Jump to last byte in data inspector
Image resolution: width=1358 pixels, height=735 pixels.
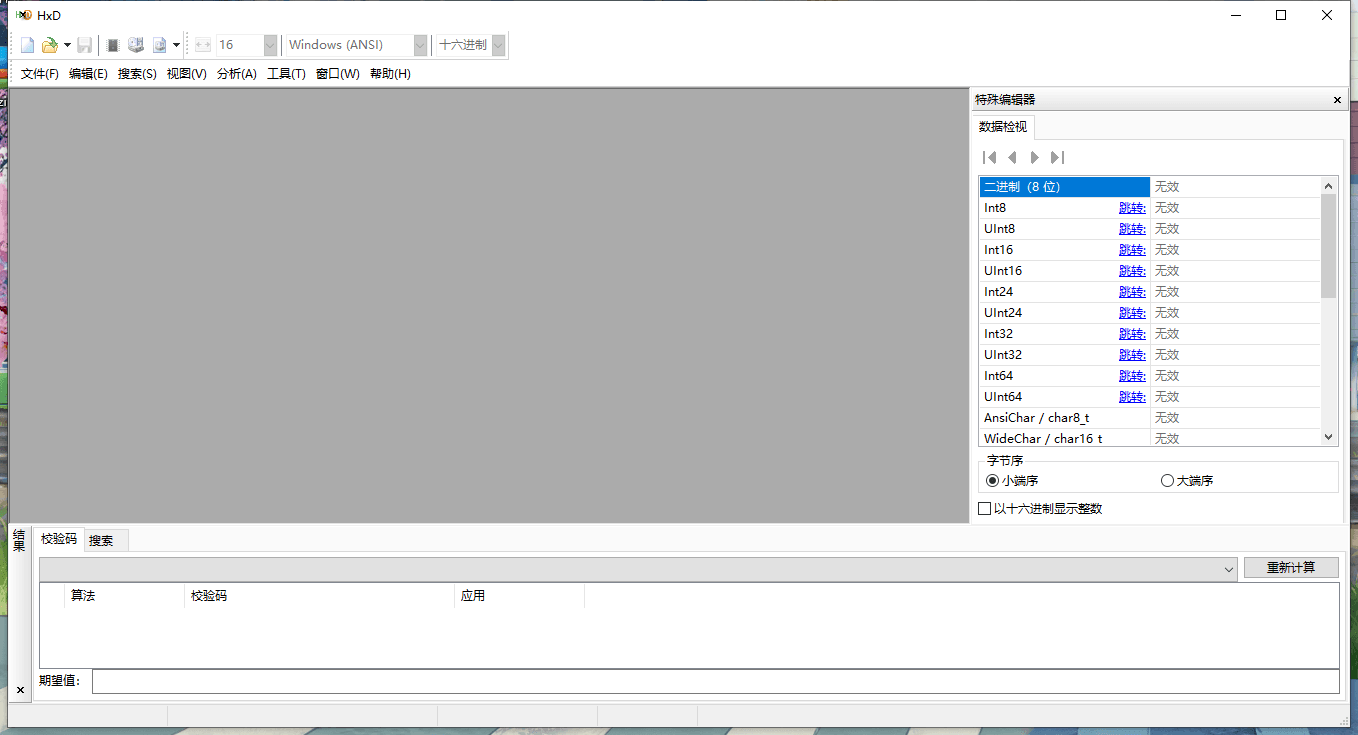1058,157
